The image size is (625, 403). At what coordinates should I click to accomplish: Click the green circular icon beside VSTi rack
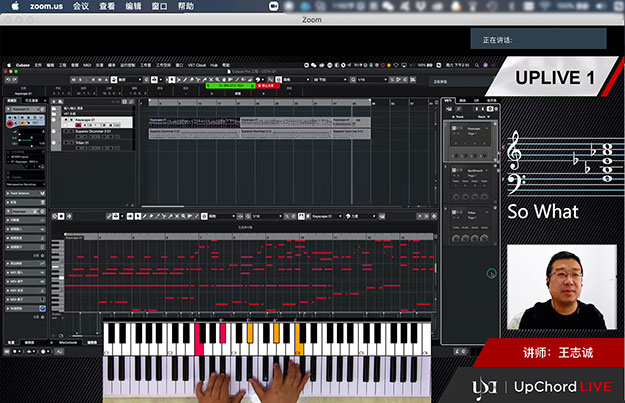click(x=492, y=273)
